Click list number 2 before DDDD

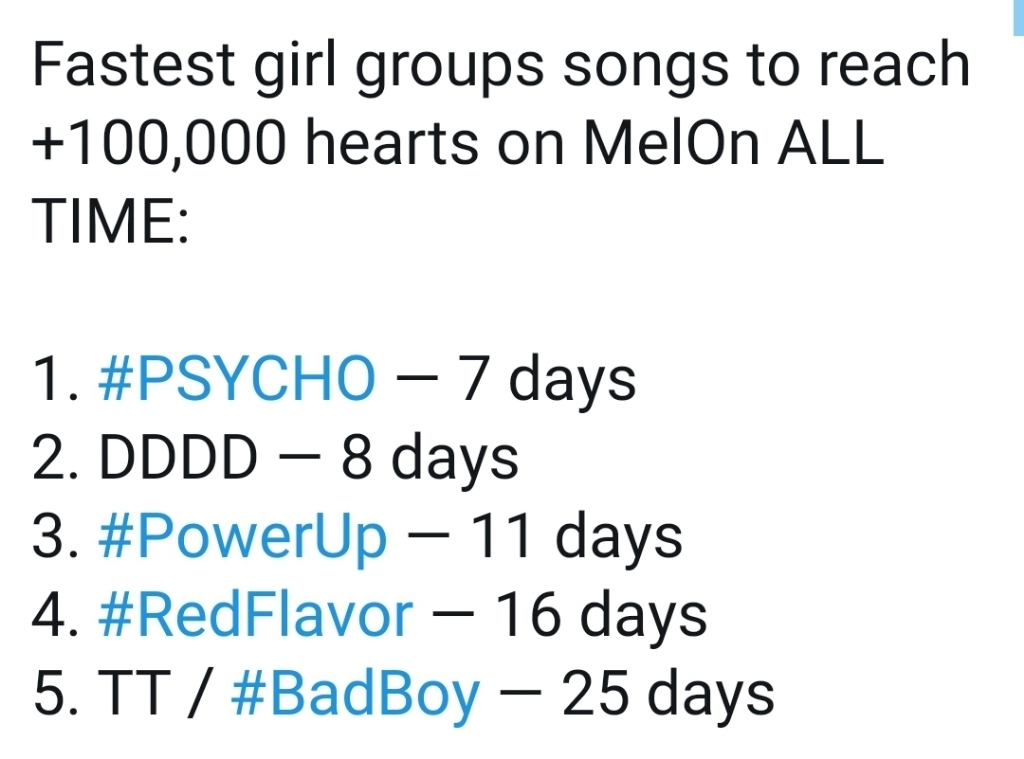tap(52, 459)
